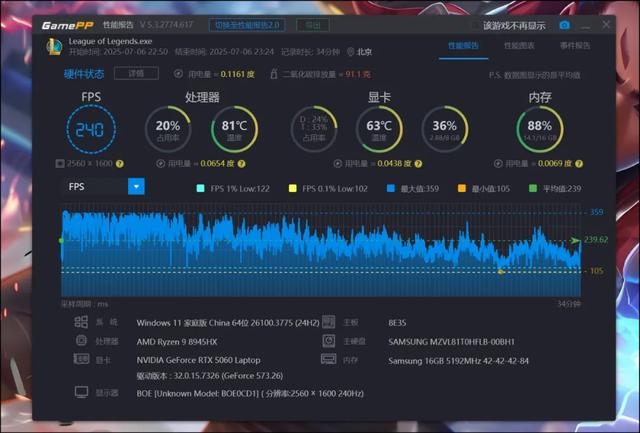
Task: Click the system icon in Windows 11 row
Action: (x=81, y=322)
